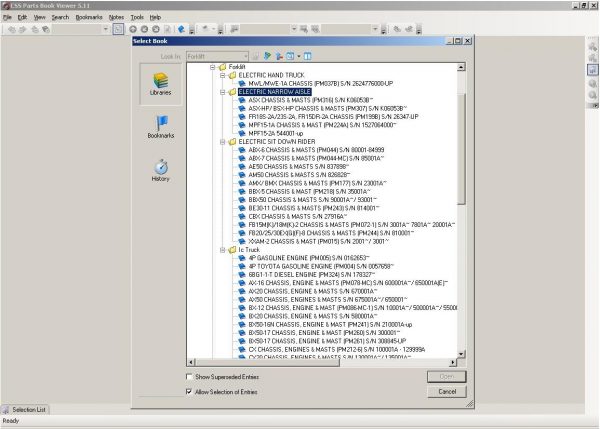Toggle Show Superseded Entries checkbox
The height and width of the screenshot is (429, 600).
coord(189,377)
